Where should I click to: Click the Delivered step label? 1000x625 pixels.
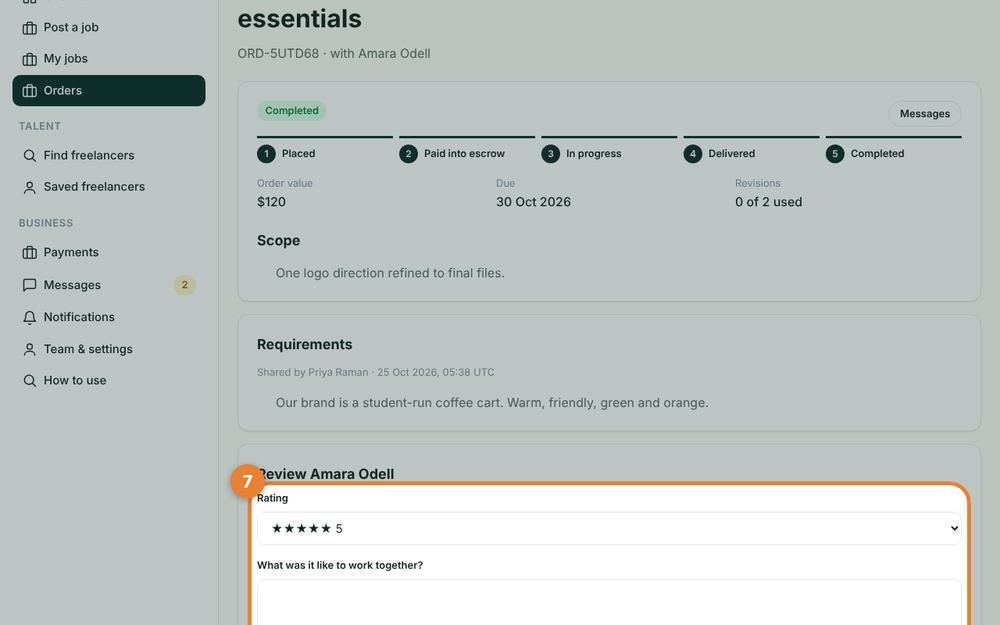[732, 154]
